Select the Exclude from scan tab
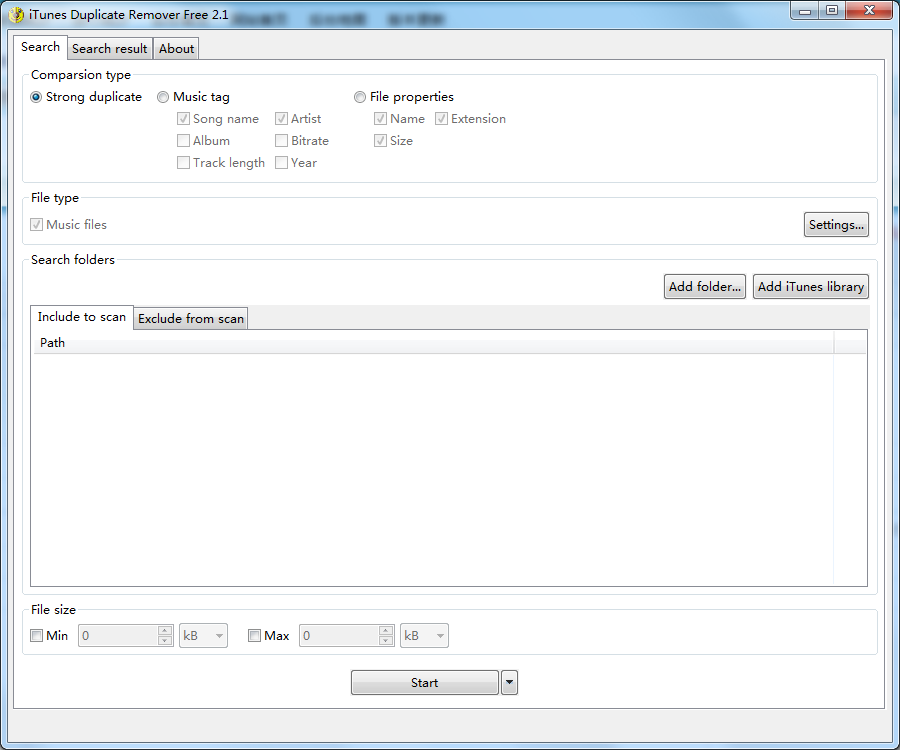 (191, 318)
